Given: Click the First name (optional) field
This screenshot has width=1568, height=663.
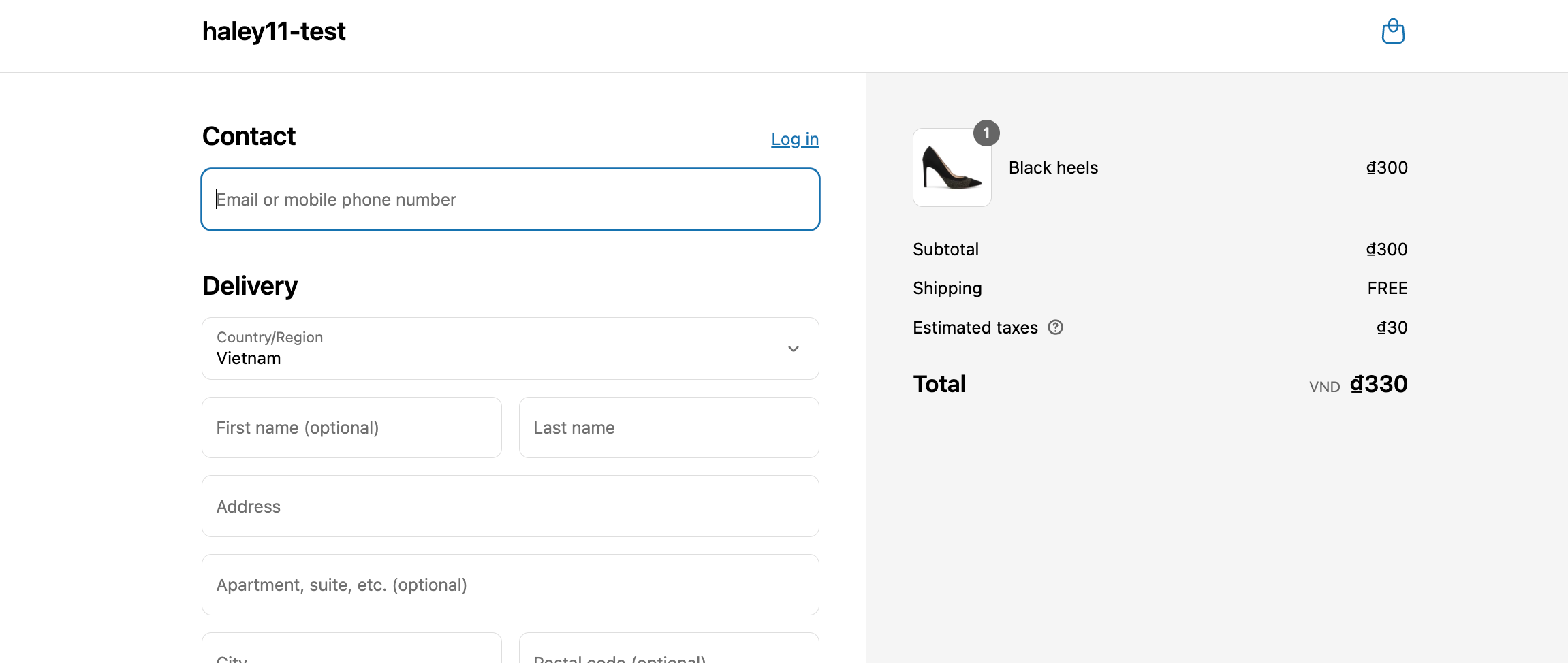Looking at the screenshot, I should coord(351,427).
